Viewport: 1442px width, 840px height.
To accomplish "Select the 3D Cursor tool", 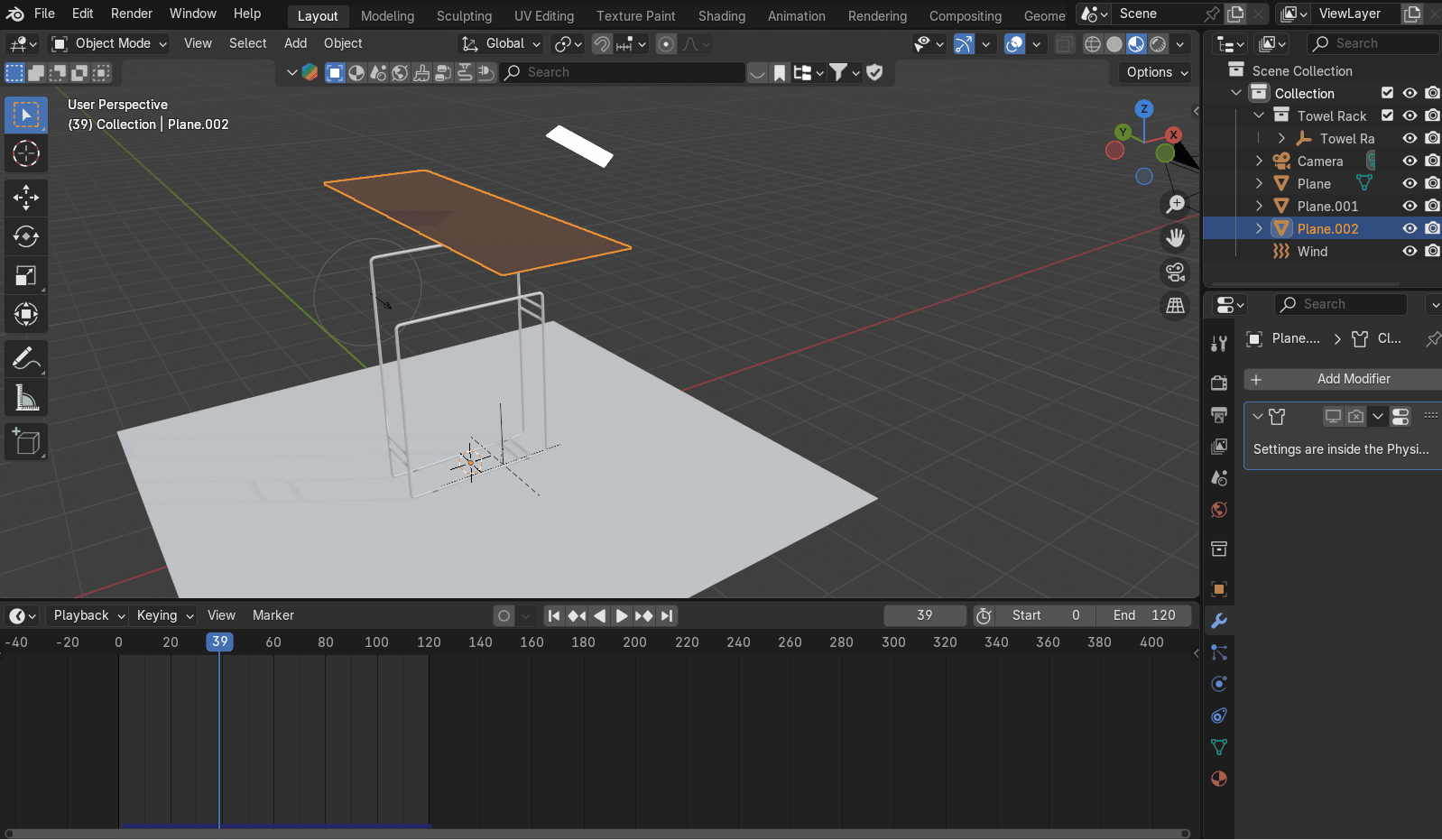I will coord(25,153).
